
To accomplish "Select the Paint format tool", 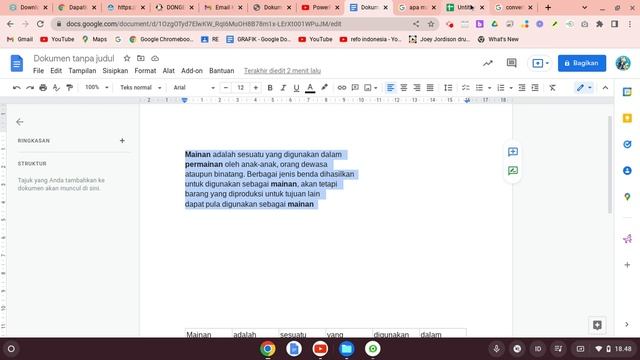I will click(x=69, y=87).
